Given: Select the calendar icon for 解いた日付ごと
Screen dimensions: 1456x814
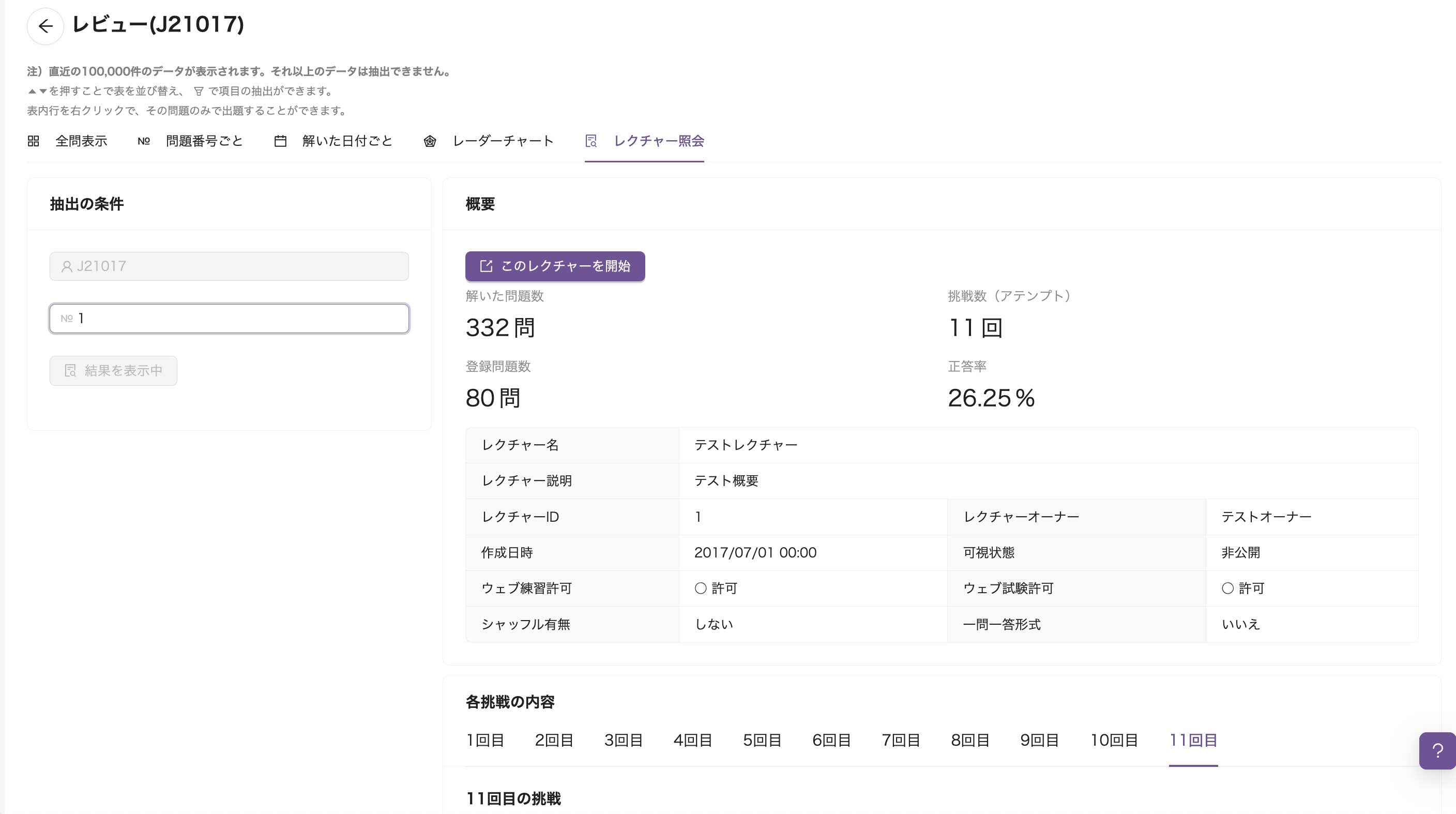Looking at the screenshot, I should (x=281, y=141).
